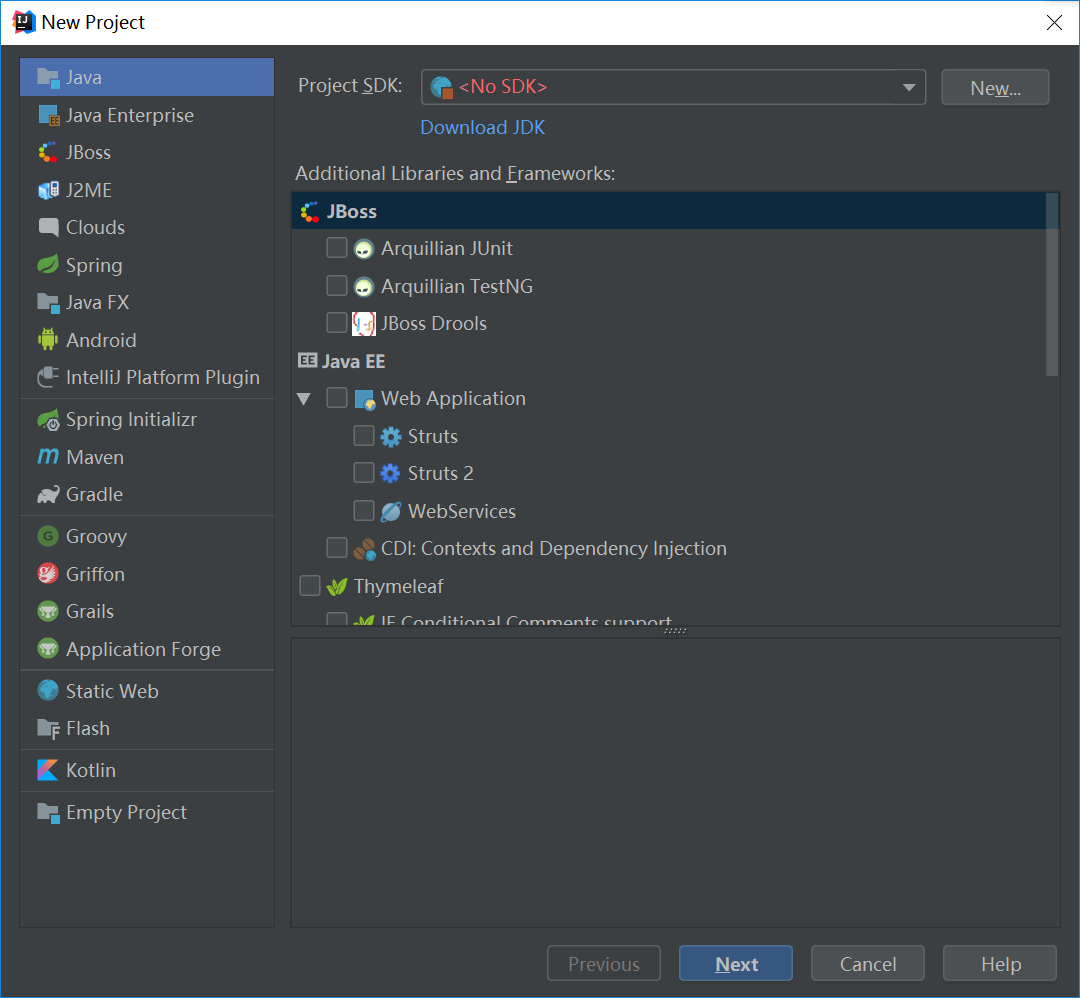Screen dimensions: 1080x998
Task: Click the J2ME icon
Action: click(48, 190)
